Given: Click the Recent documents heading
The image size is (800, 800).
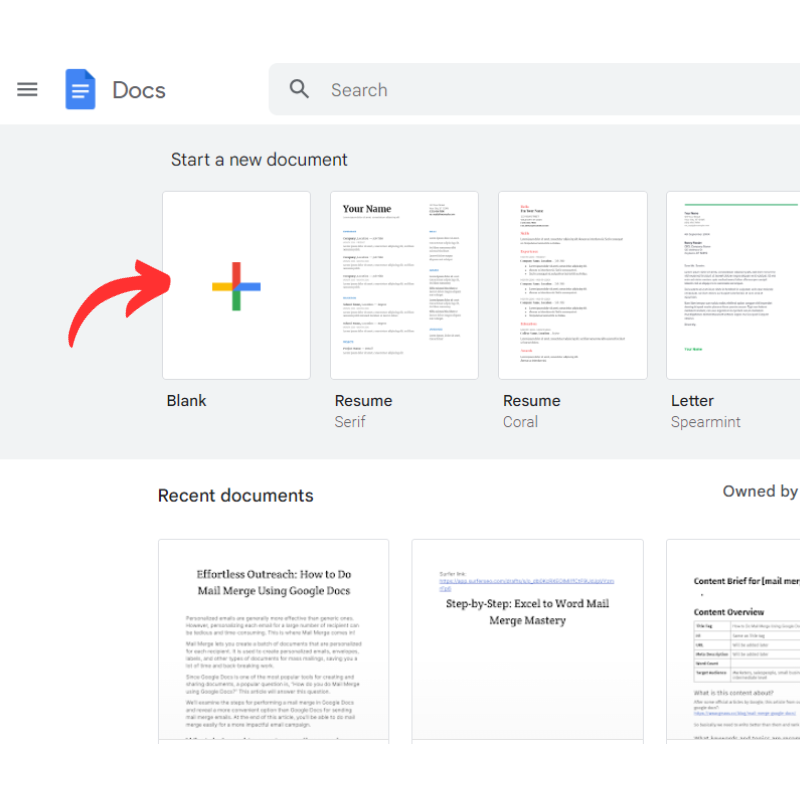Looking at the screenshot, I should (235, 496).
